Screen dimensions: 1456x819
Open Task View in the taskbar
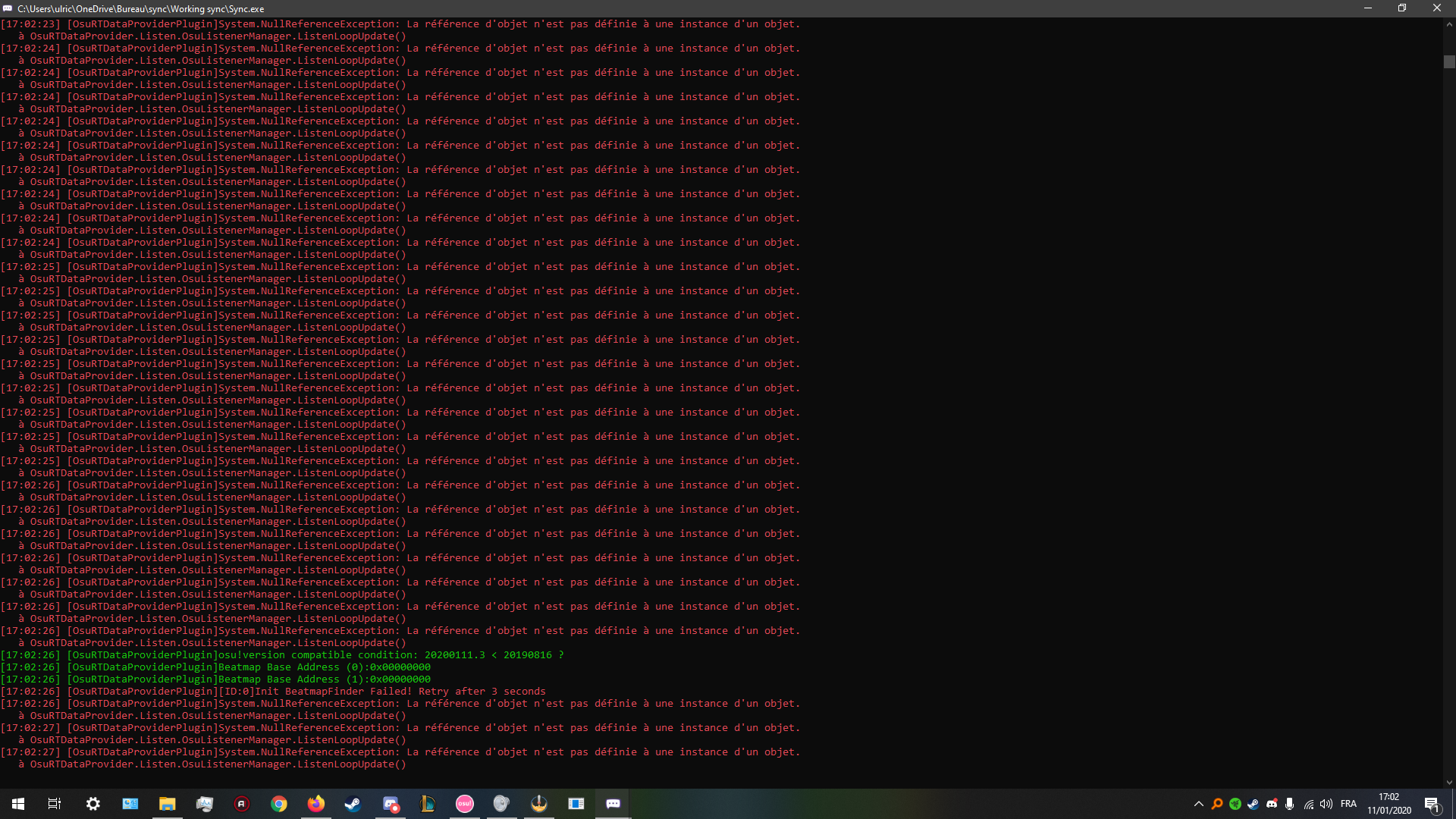[x=55, y=804]
